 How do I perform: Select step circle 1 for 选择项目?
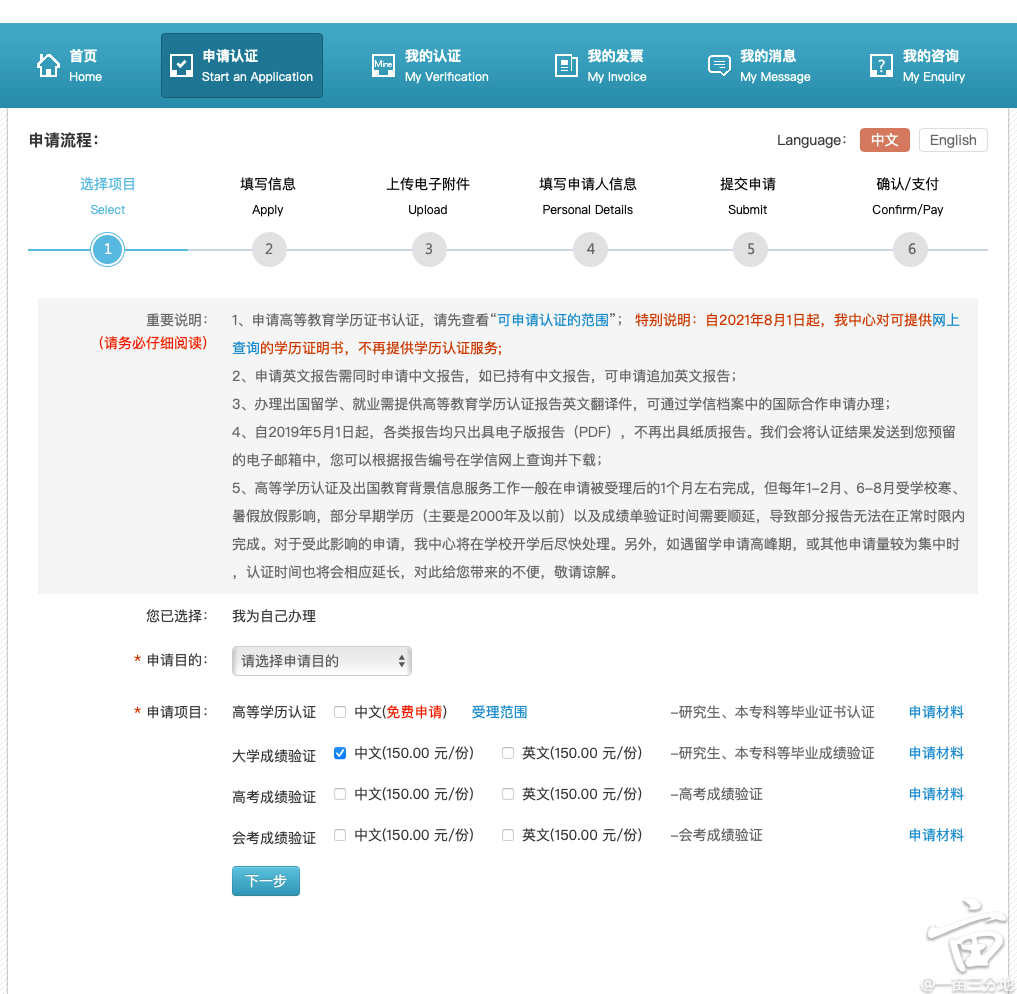107,249
